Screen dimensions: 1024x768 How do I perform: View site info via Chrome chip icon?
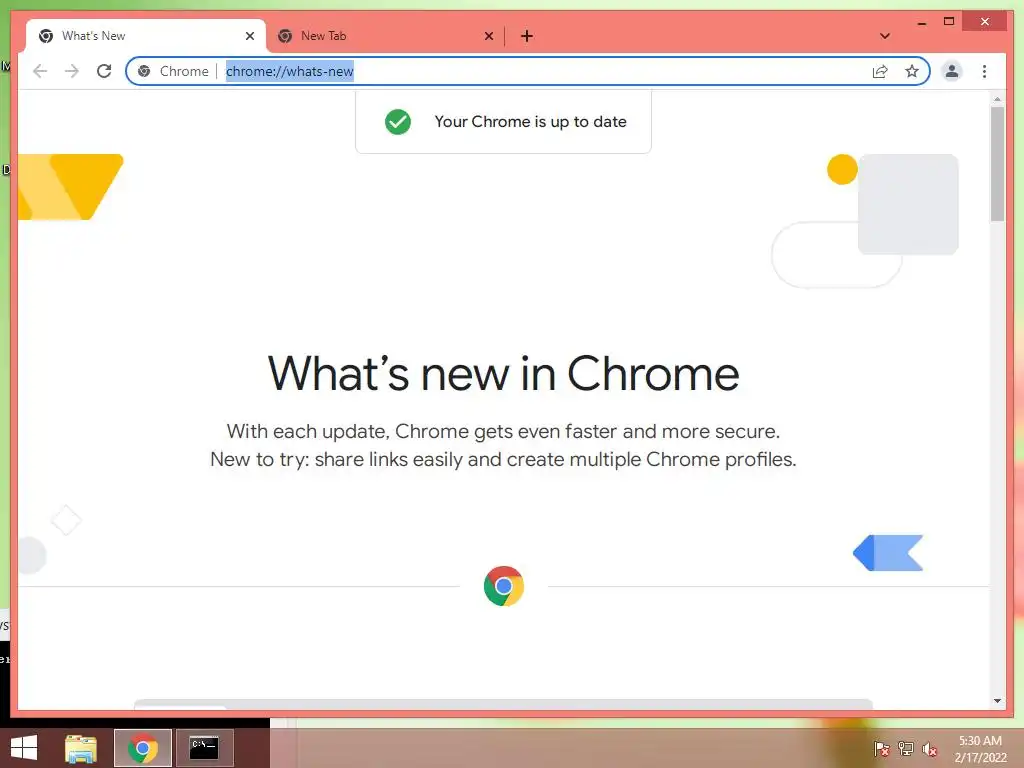(144, 71)
